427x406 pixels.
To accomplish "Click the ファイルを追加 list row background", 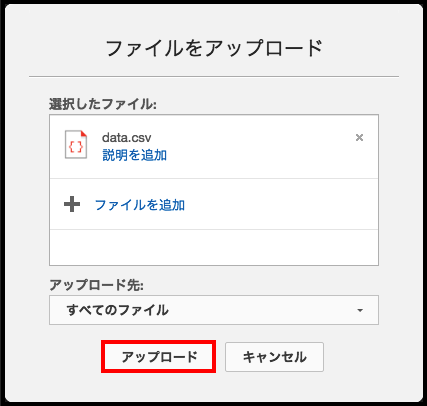I will click(x=214, y=204).
